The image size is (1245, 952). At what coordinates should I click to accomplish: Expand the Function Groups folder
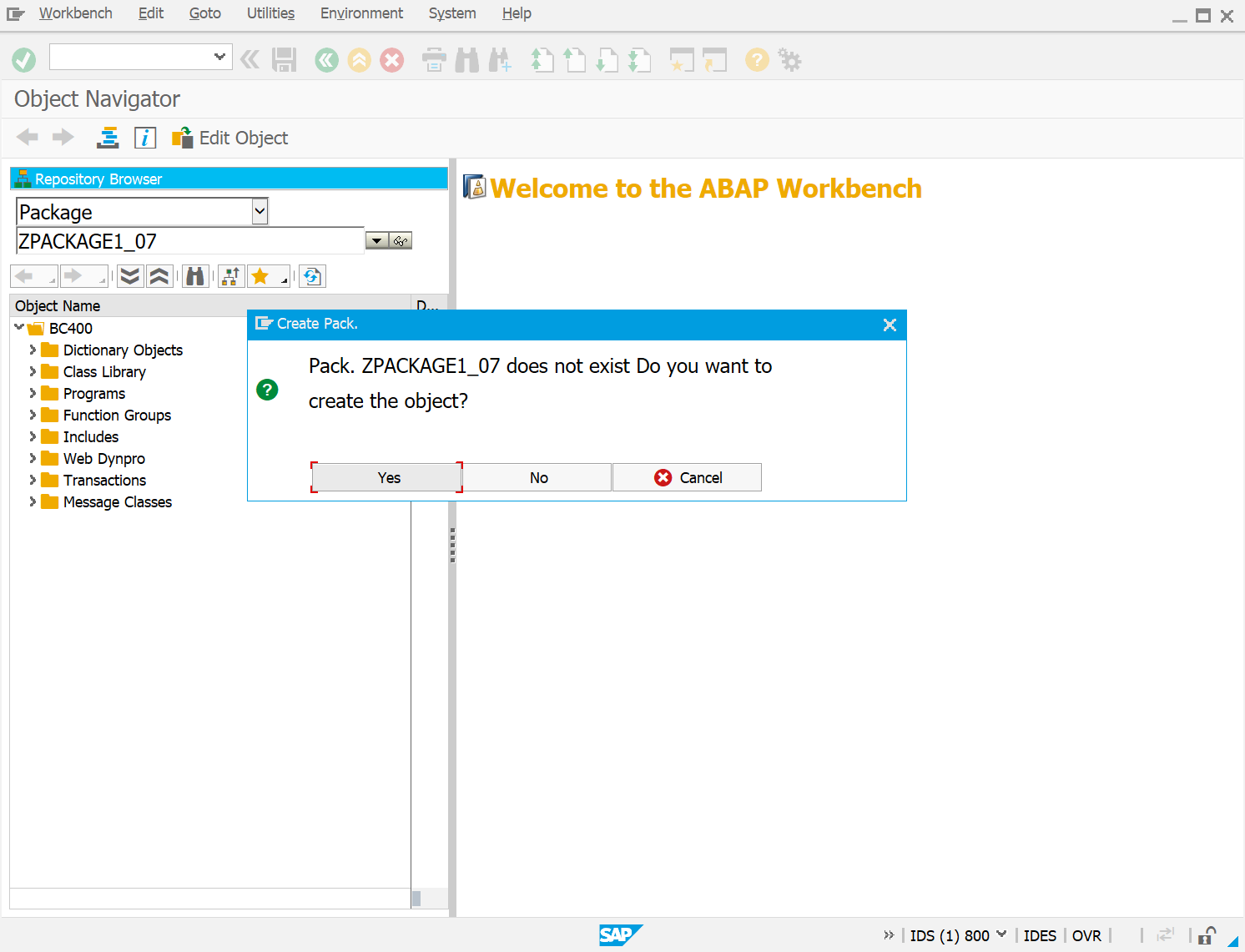(x=33, y=415)
